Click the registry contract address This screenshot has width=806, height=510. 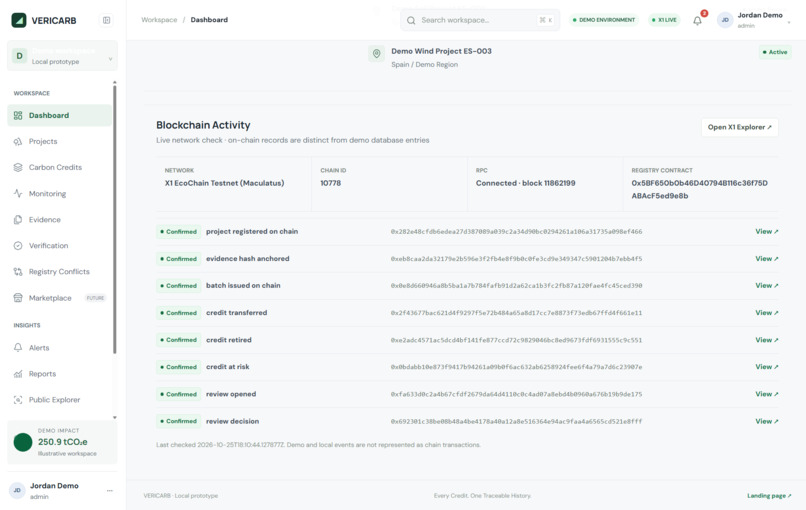[x=699, y=189]
